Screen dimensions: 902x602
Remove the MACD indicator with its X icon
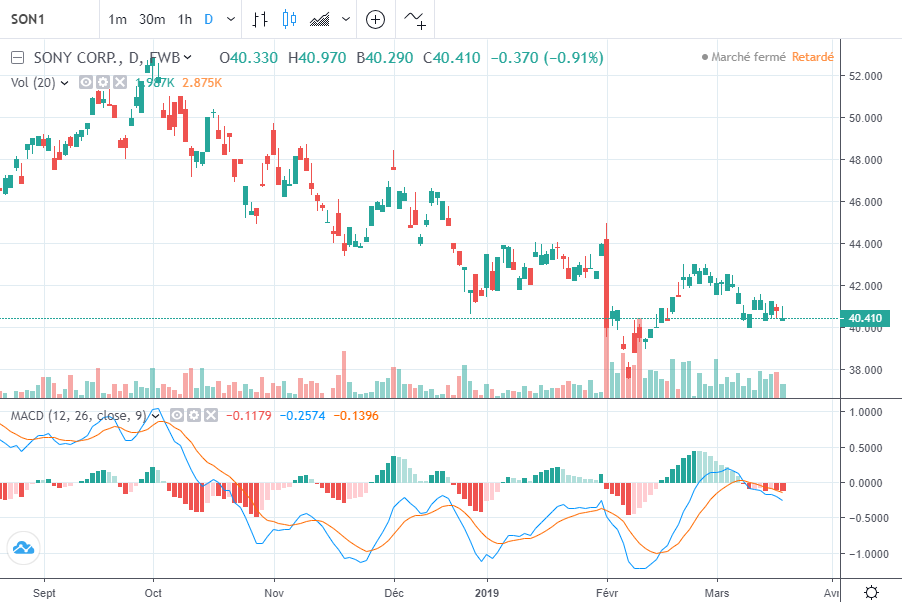click(x=212, y=414)
